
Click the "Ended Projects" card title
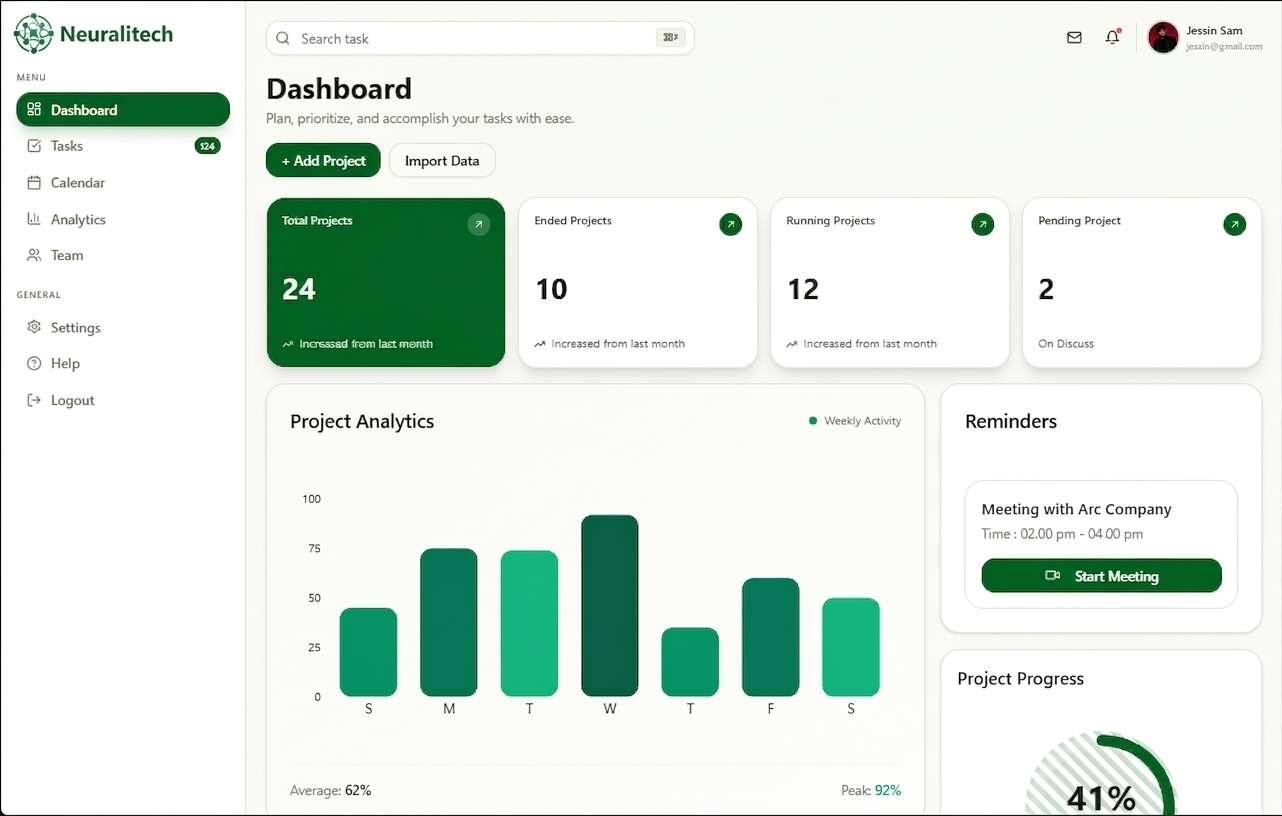click(573, 221)
